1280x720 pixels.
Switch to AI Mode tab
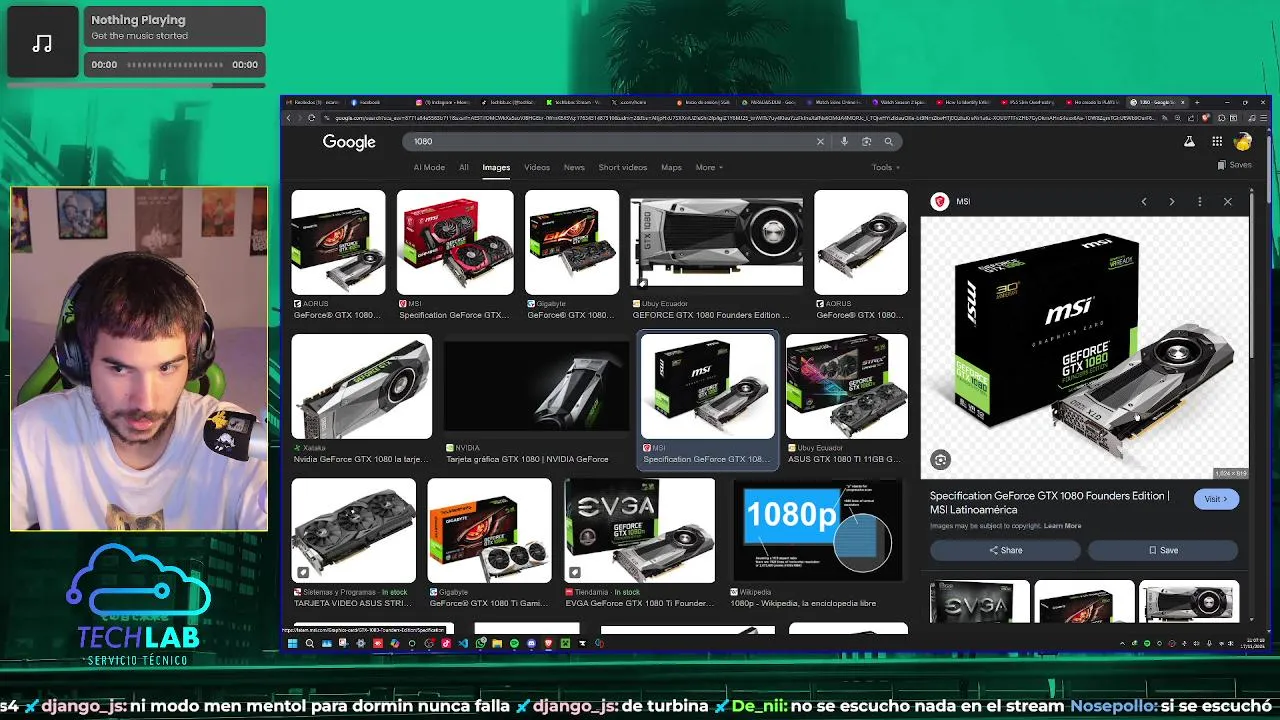tap(429, 168)
